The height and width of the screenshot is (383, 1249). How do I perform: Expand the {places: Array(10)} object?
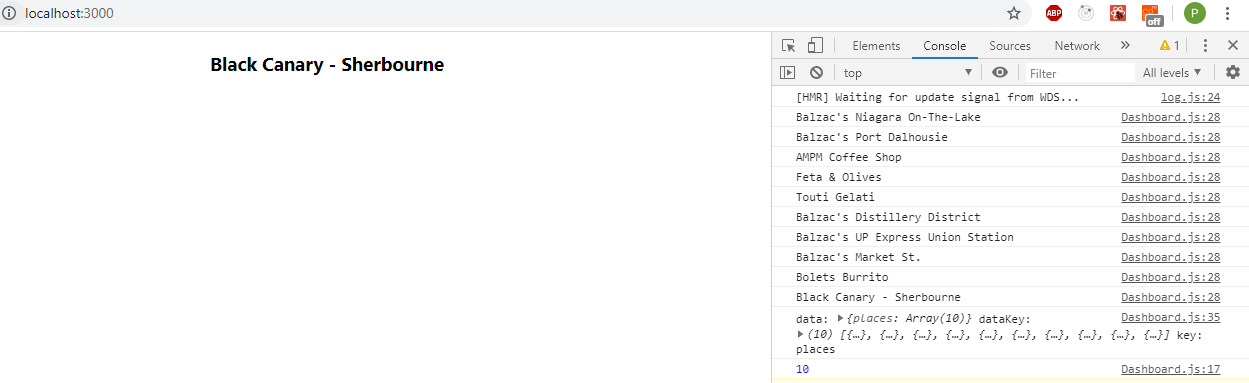pyautogui.click(x=841, y=318)
